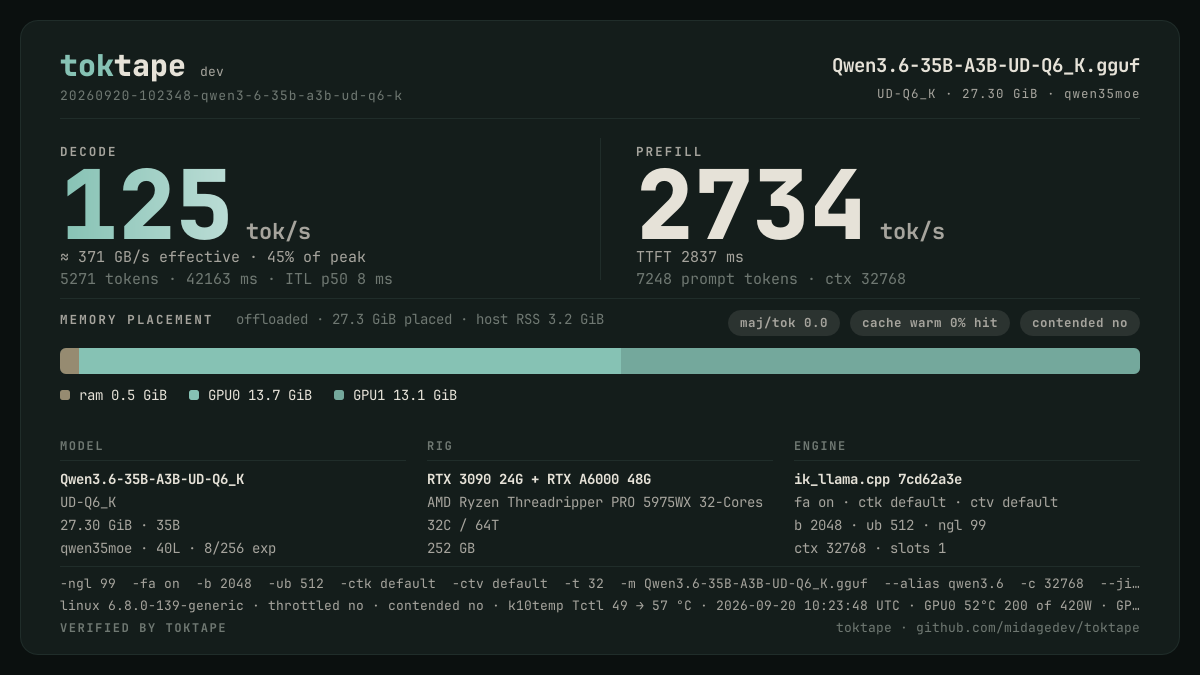
Task: Click the large 125 decode value
Action: click(147, 206)
